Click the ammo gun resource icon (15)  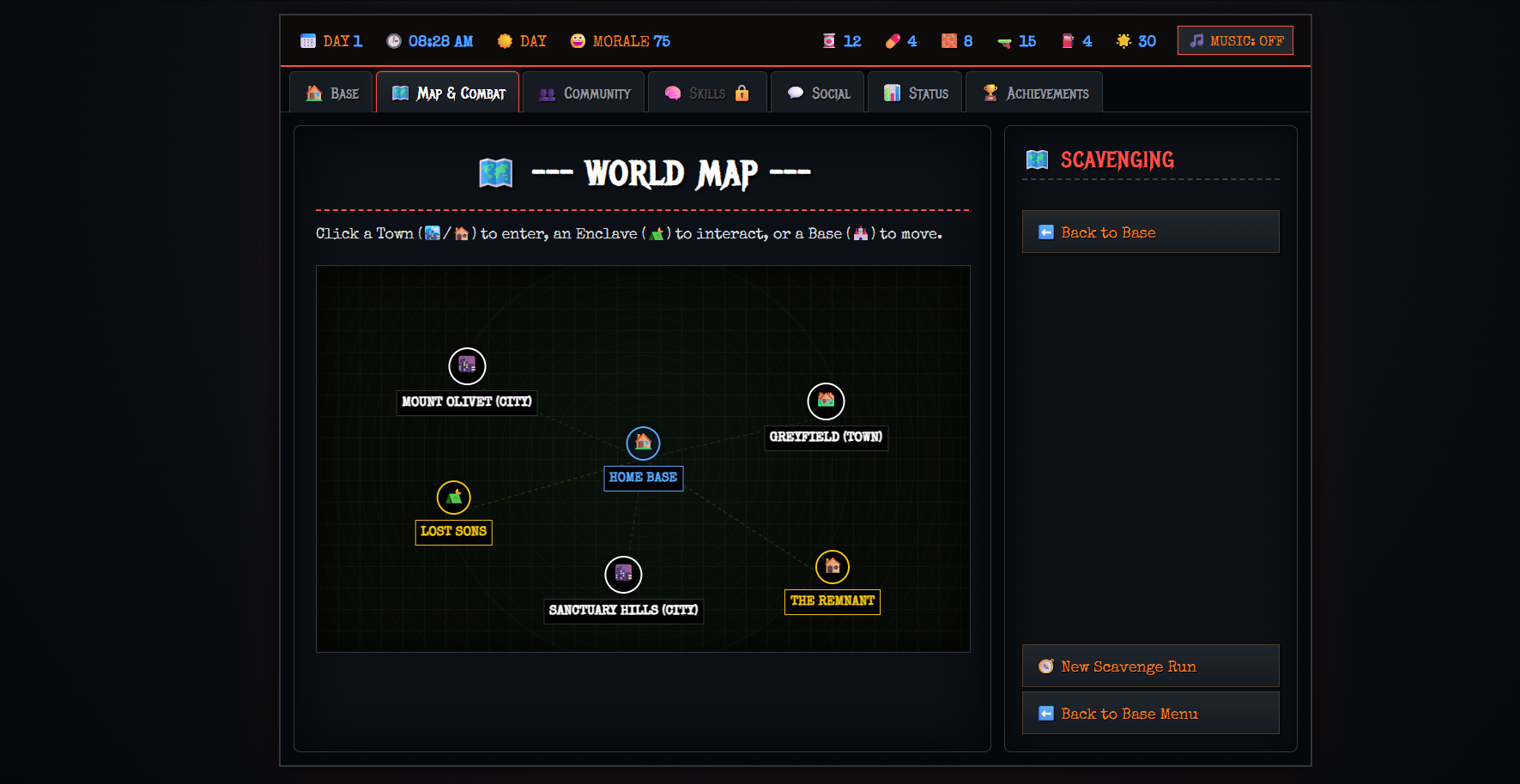1004,41
